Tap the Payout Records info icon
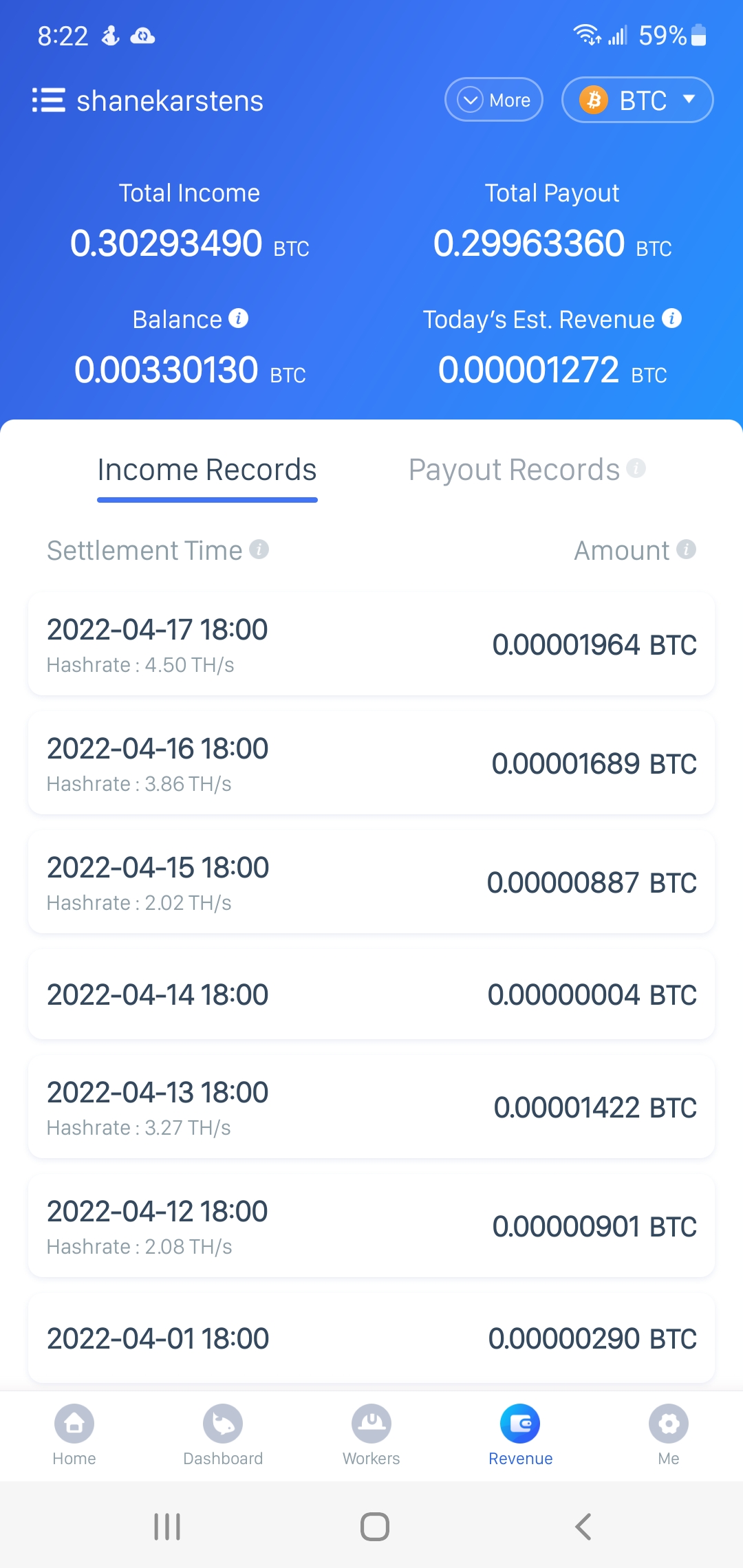The width and height of the screenshot is (743, 1568). coord(636,468)
